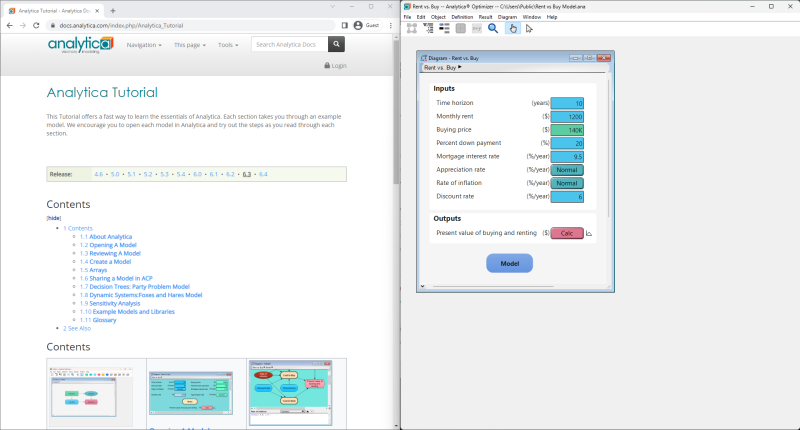
Task: Open the Object menu
Action: click(x=438, y=17)
